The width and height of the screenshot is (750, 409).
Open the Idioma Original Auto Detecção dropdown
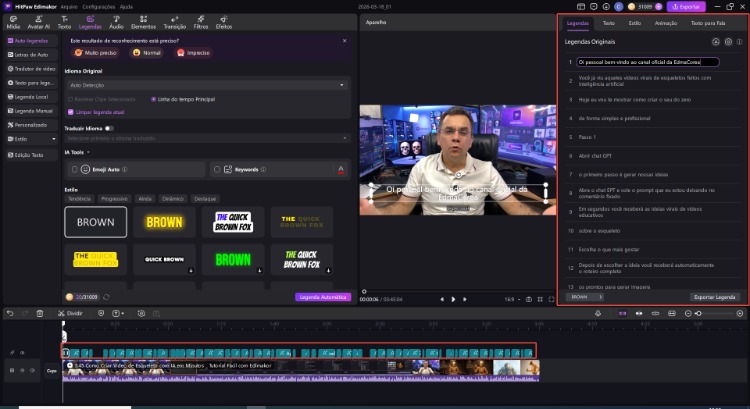pyautogui.click(x=205, y=86)
